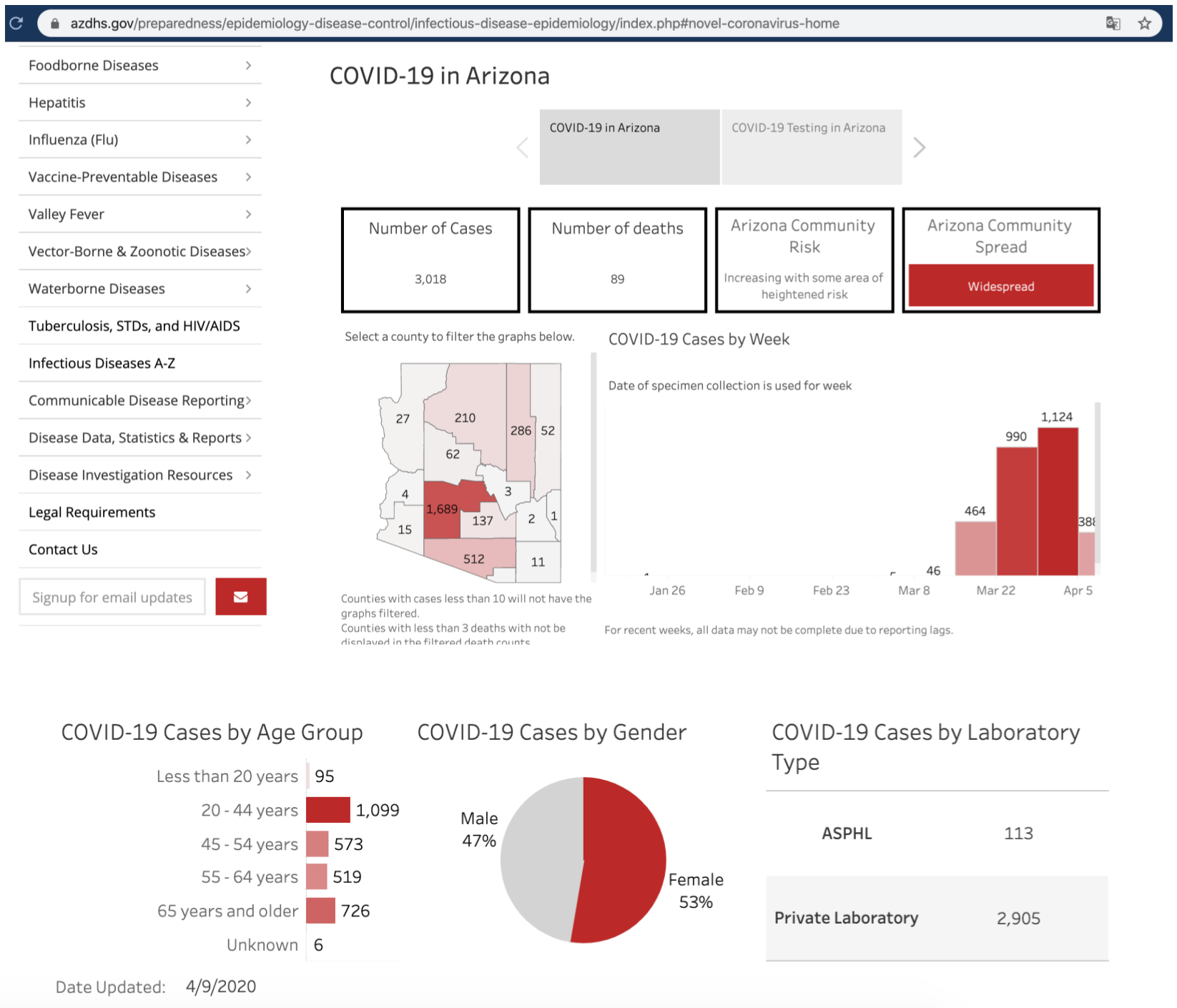Click the lock icon in address bar
1177x1008 pixels.
(54, 24)
